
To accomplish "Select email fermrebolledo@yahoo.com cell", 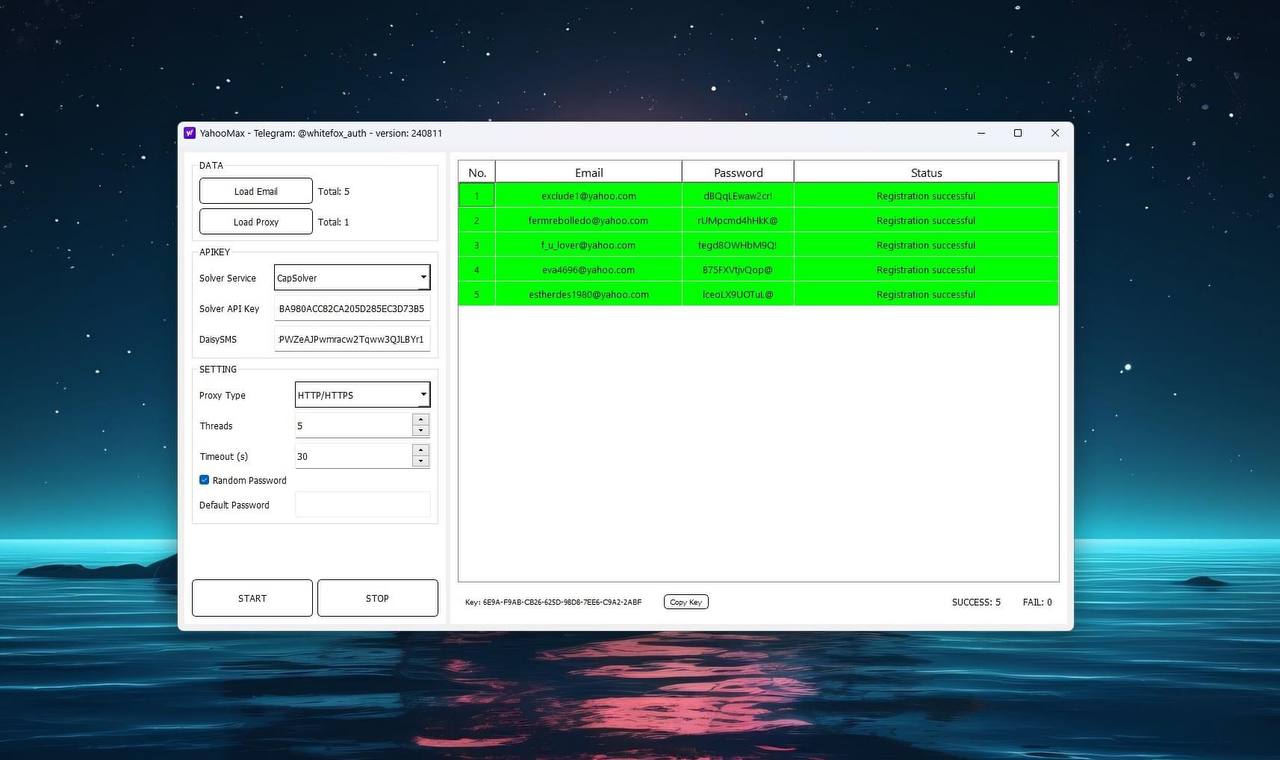I will point(589,221).
